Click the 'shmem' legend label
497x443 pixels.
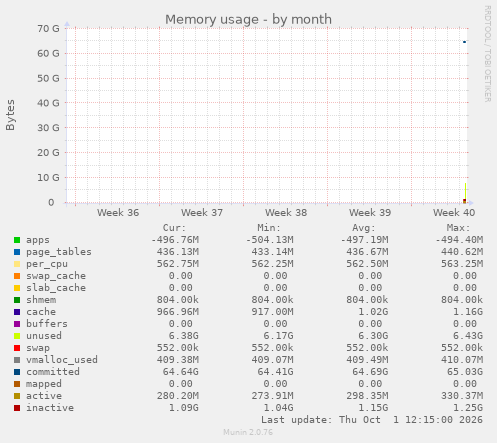click(41, 300)
